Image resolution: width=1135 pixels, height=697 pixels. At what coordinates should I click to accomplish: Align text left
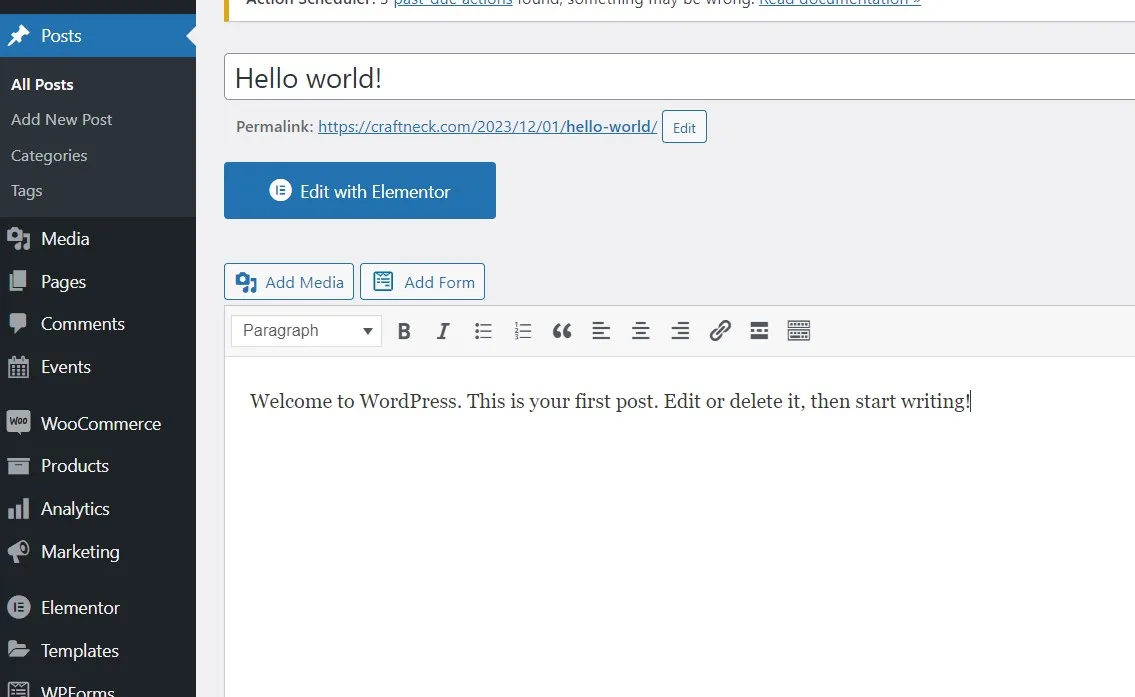click(x=601, y=331)
